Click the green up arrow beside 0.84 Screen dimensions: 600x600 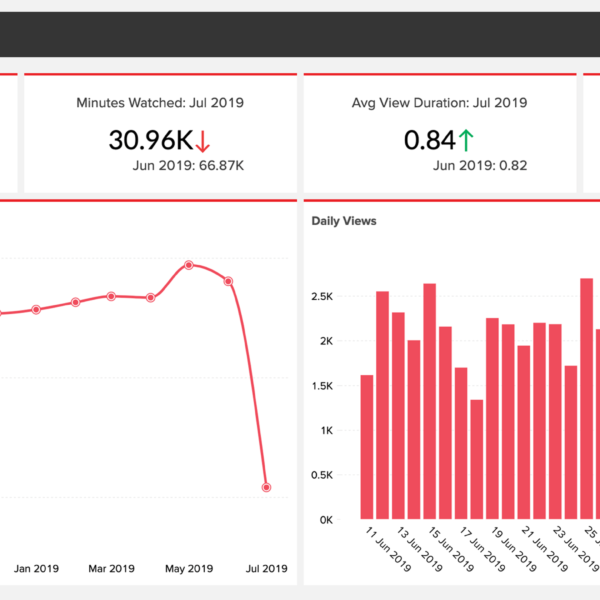pos(468,141)
